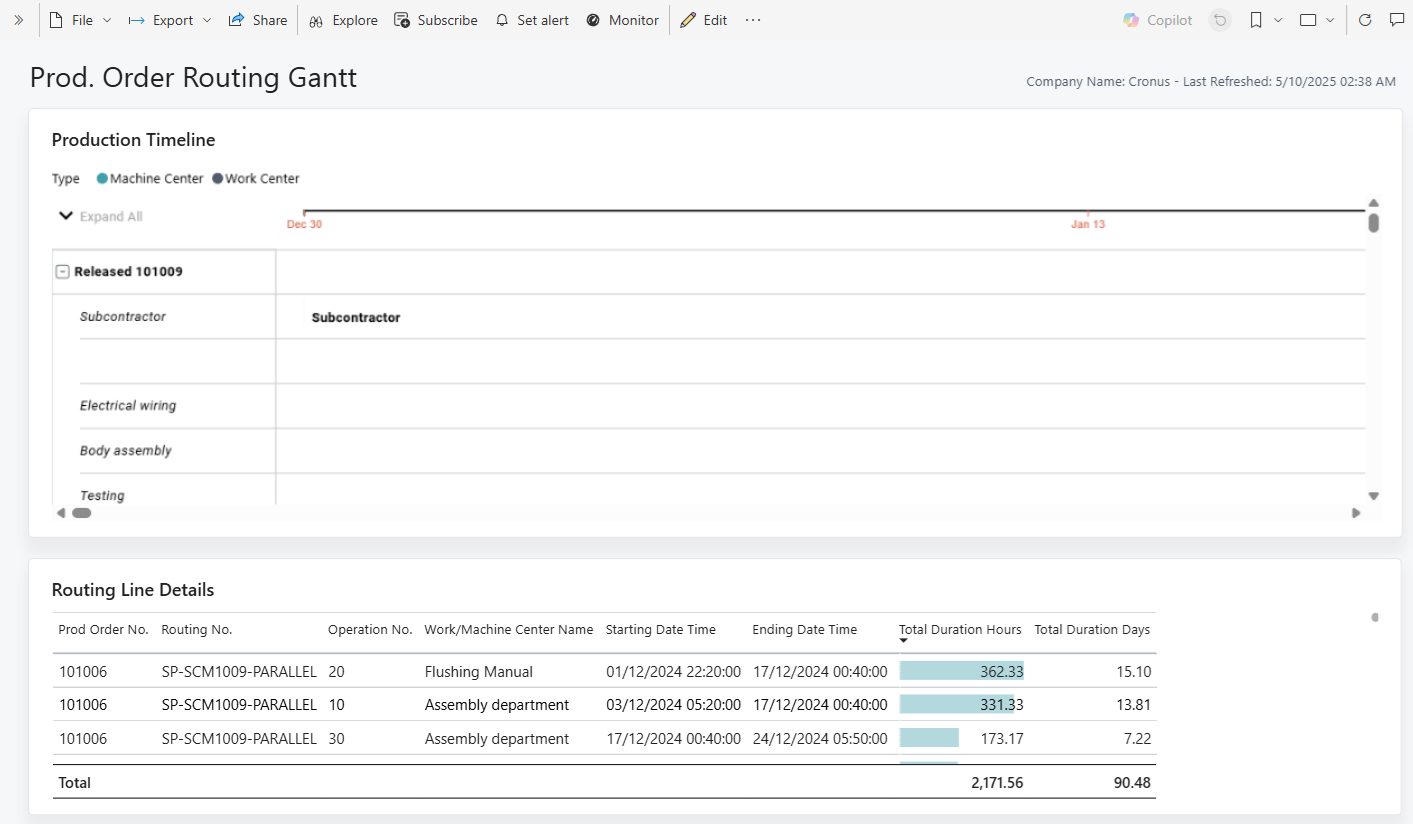This screenshot has height=824, width=1413.
Task: Click the Copilot button
Action: click(1157, 20)
